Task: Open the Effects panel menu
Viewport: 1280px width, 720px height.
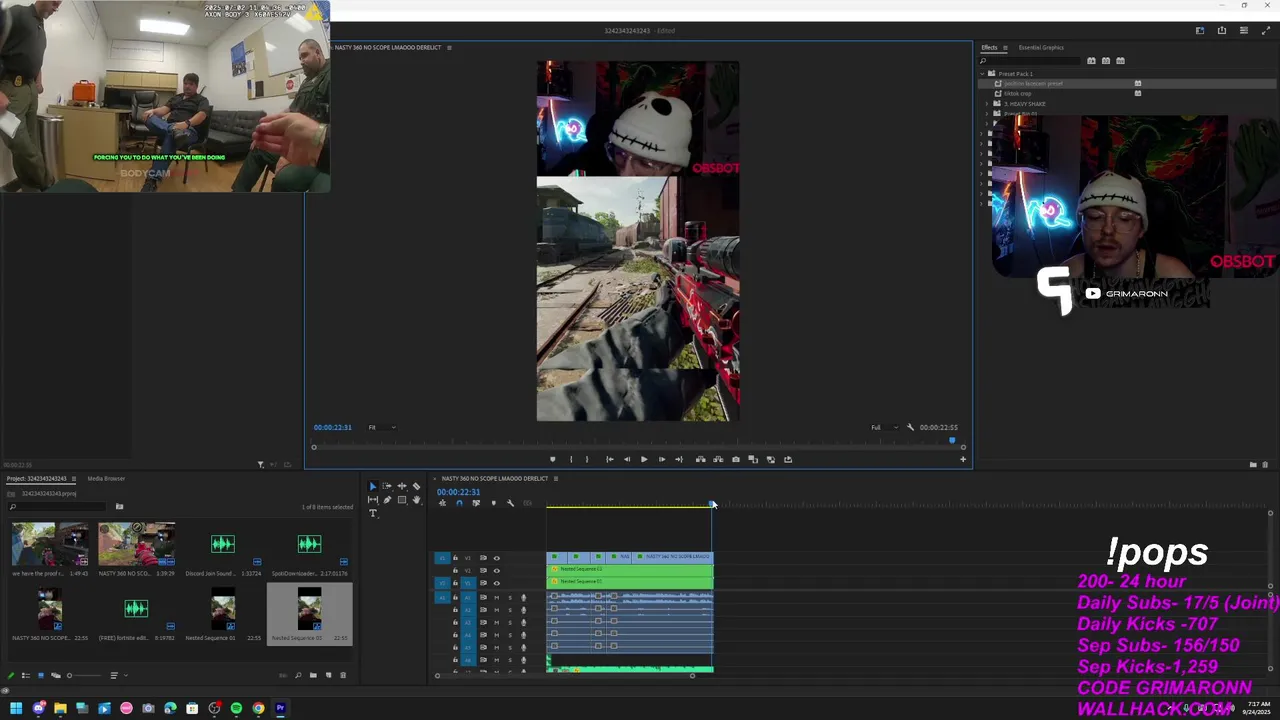Action: pos(1005,47)
